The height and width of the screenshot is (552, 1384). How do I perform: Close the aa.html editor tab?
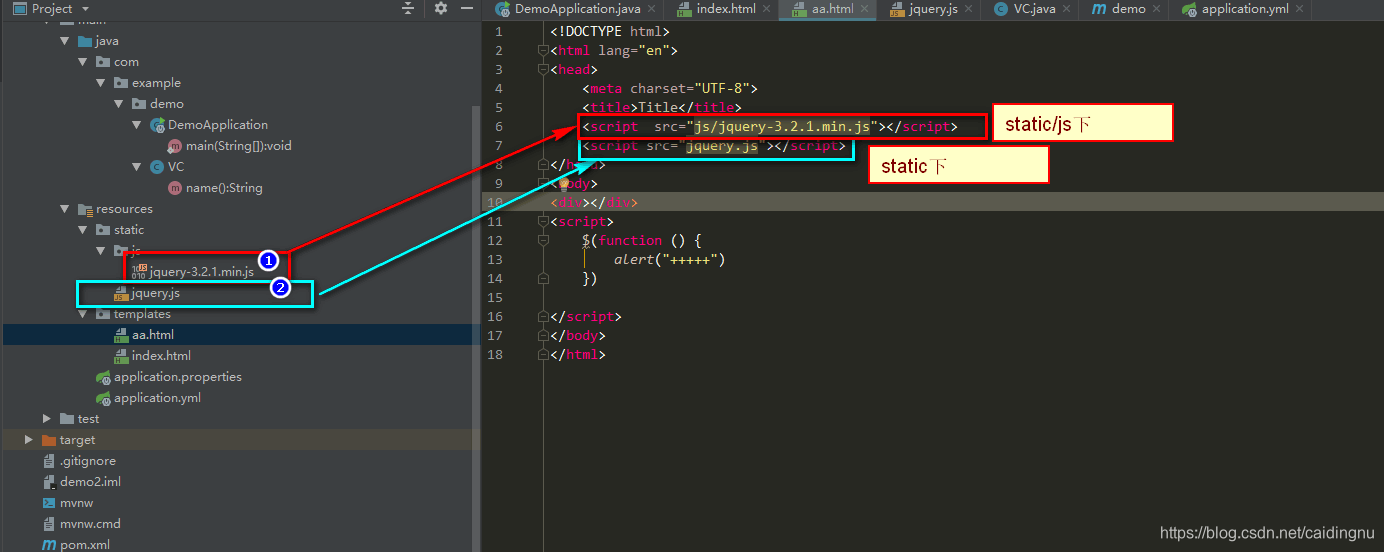pos(865,9)
